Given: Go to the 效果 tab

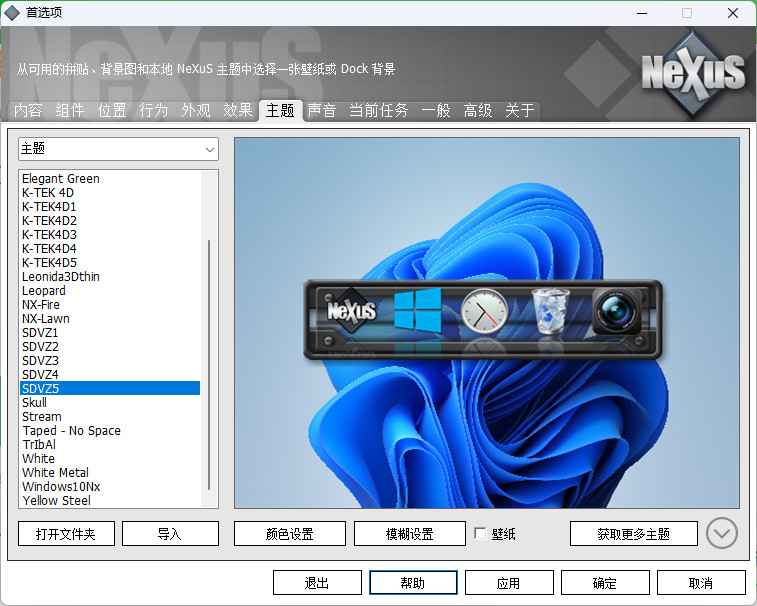Looking at the screenshot, I should pos(238,111).
